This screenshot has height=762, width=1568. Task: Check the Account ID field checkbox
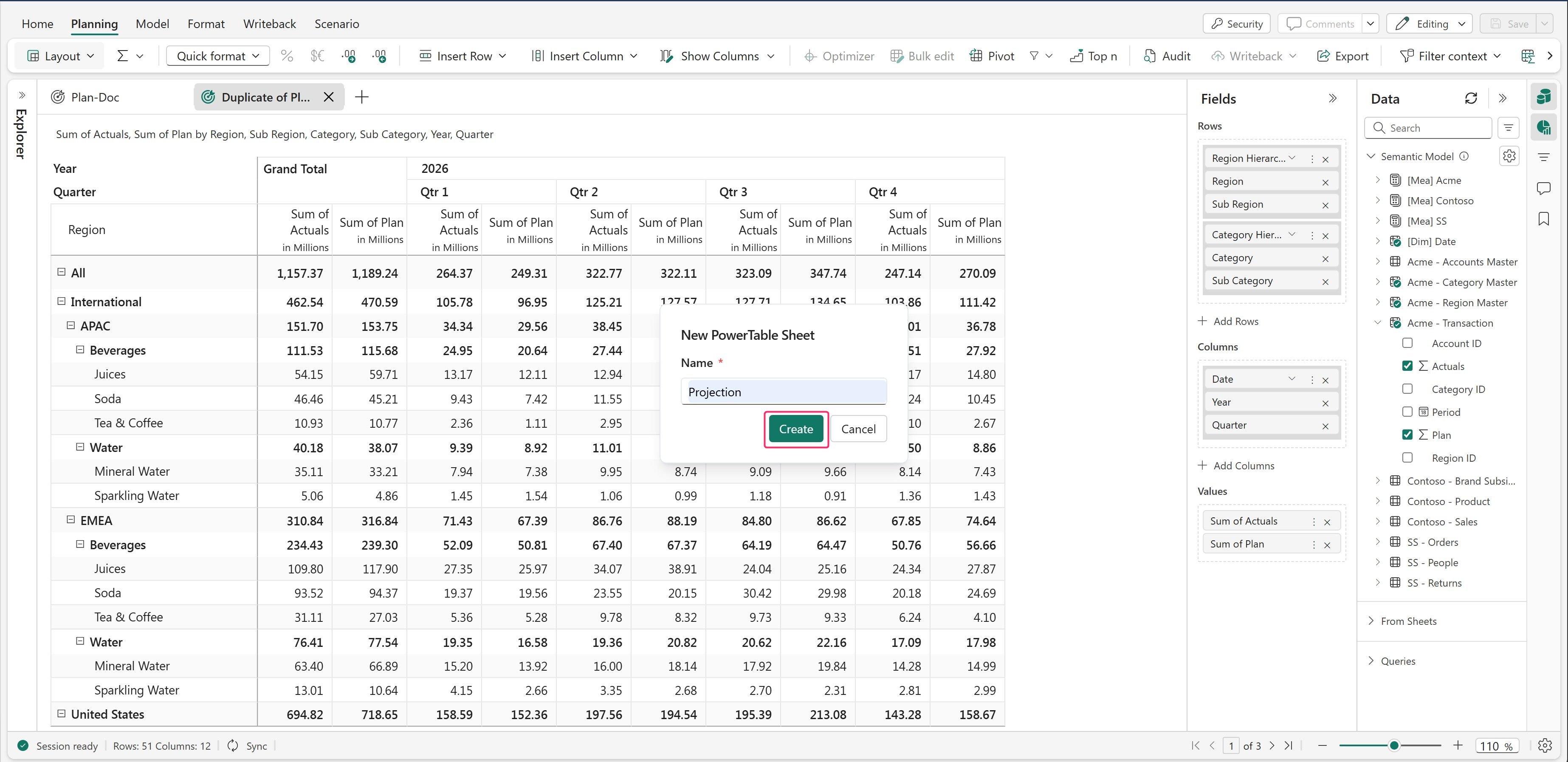(x=1407, y=343)
